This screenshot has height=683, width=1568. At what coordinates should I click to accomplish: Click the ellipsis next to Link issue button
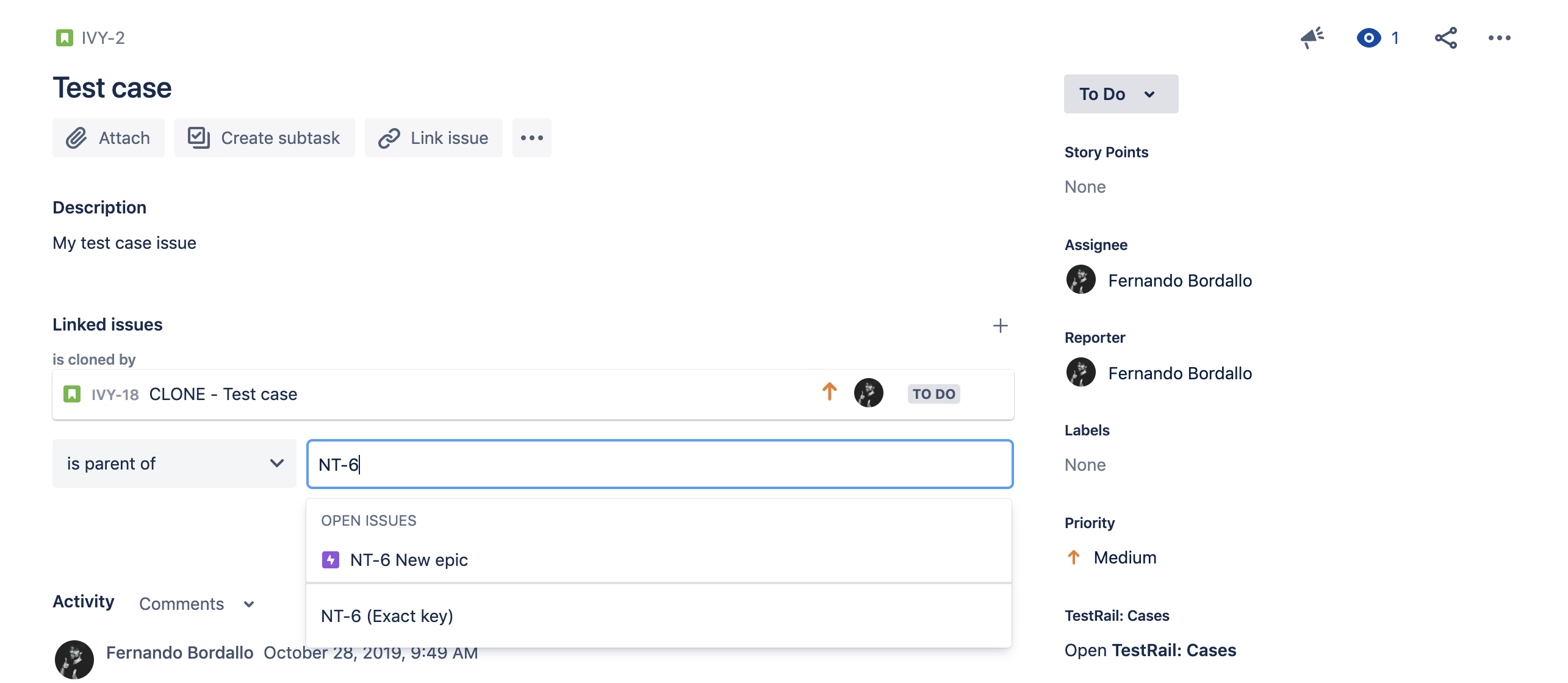coord(531,137)
